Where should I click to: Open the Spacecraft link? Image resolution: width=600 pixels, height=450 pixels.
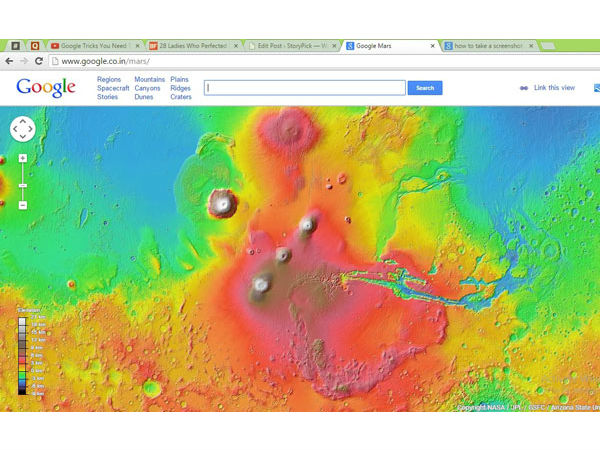click(x=113, y=88)
